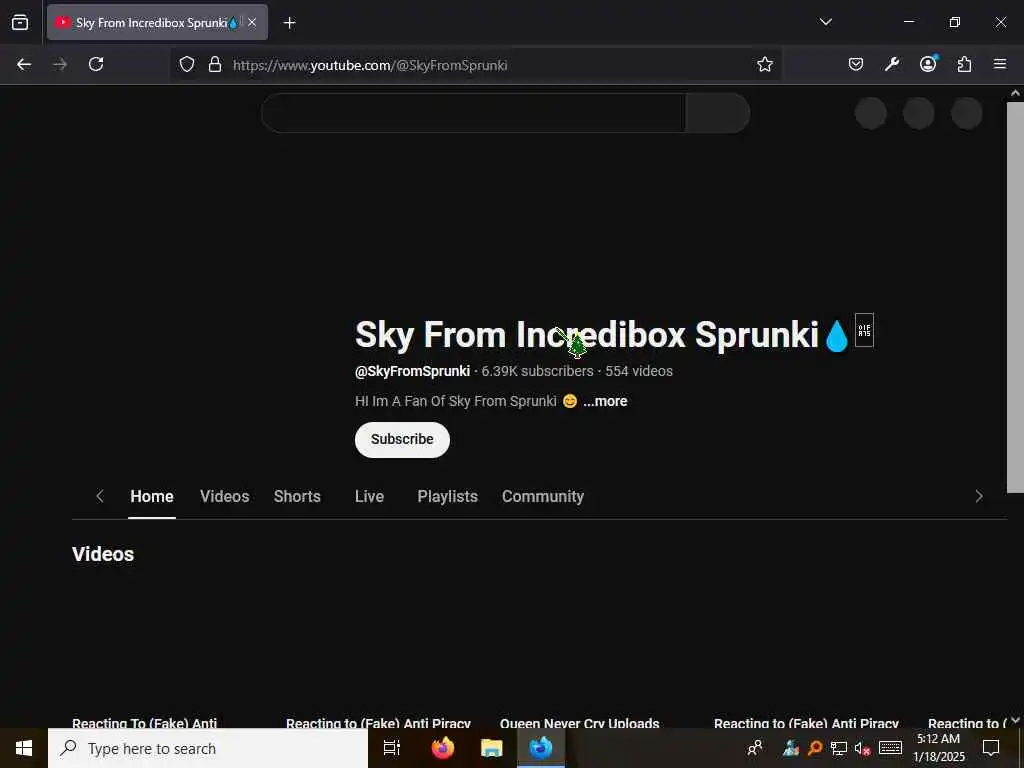Bookmark this page with the star
Viewport: 1024px width, 768px height.
click(765, 65)
